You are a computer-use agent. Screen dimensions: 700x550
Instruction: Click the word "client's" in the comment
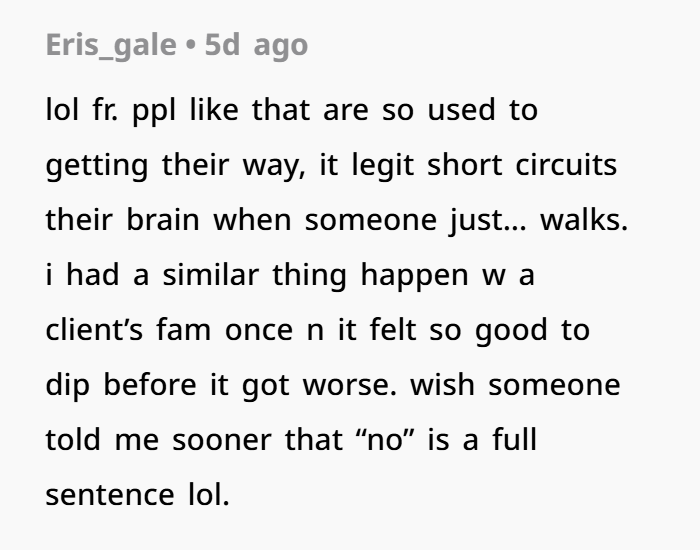pyautogui.click(x=94, y=329)
